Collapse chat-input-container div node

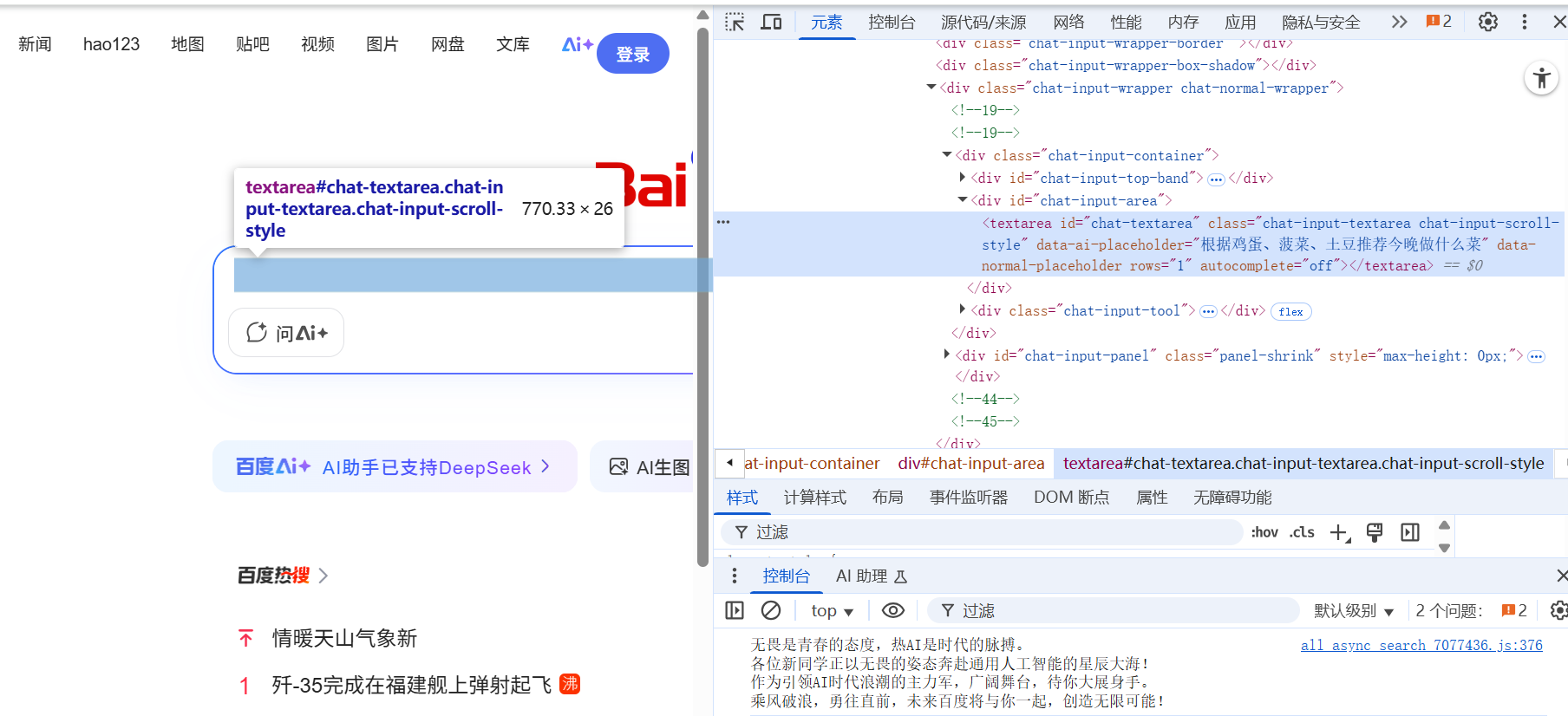(x=947, y=155)
